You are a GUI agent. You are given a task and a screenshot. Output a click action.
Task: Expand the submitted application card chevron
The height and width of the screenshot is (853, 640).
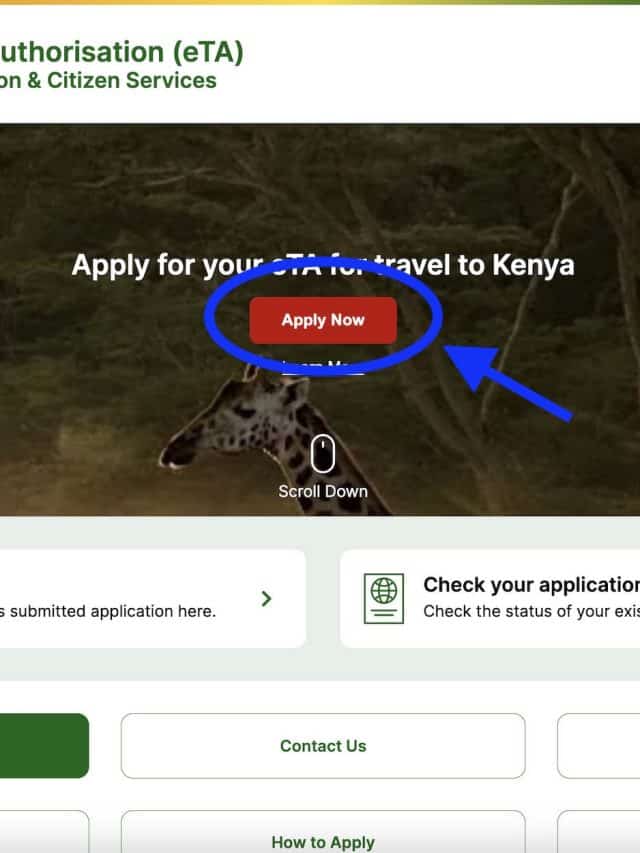point(266,598)
